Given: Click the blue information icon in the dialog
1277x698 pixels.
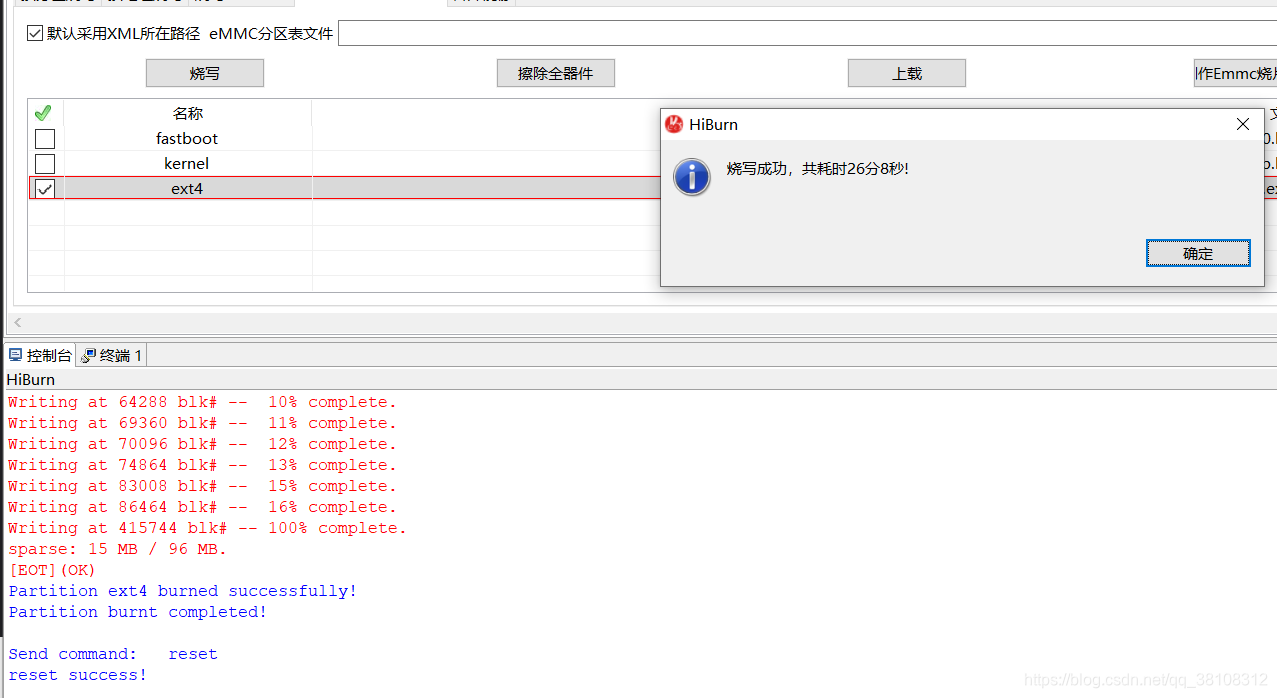Looking at the screenshot, I should point(691,177).
